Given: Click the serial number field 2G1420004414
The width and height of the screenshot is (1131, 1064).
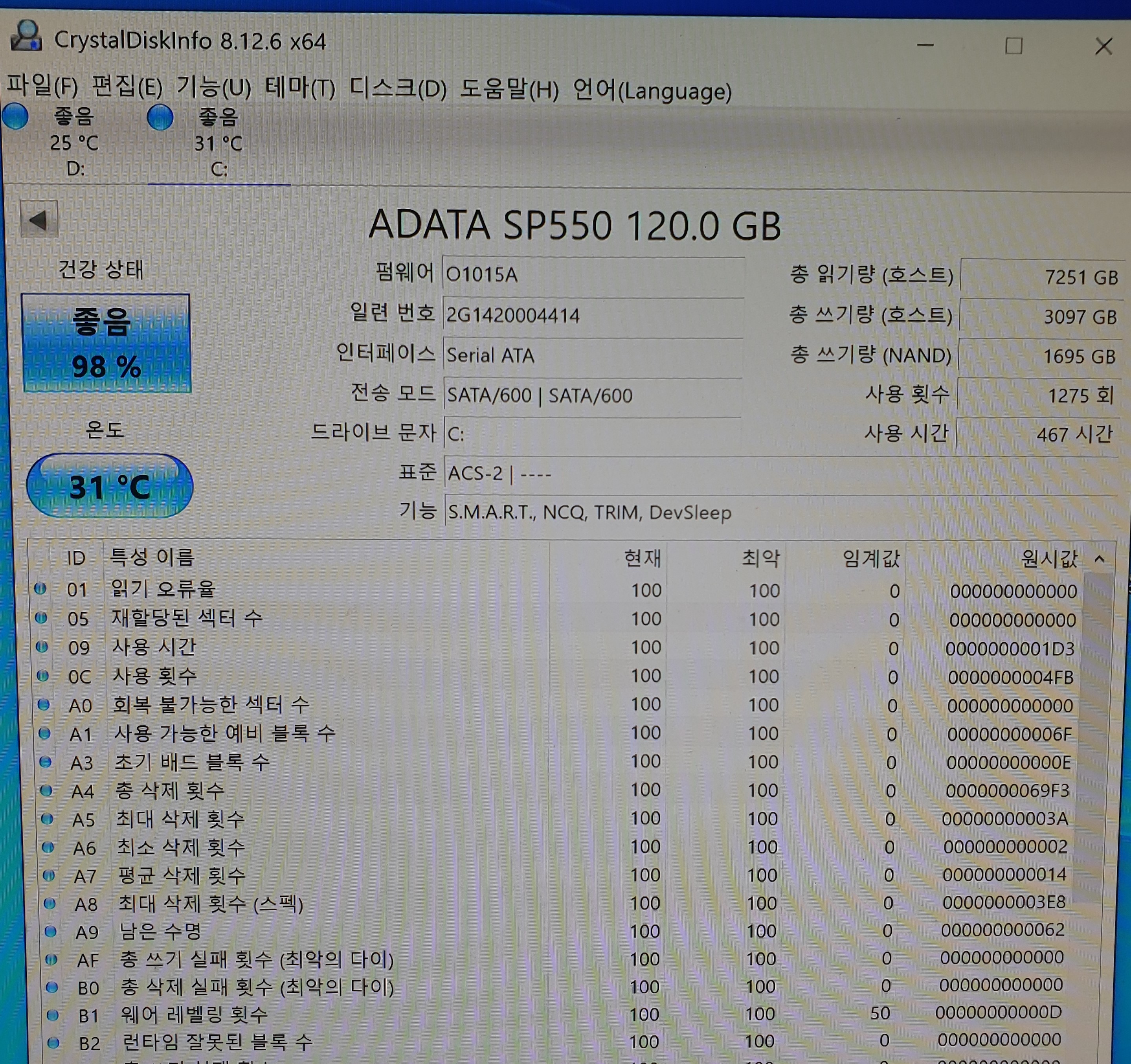Looking at the screenshot, I should click(593, 315).
